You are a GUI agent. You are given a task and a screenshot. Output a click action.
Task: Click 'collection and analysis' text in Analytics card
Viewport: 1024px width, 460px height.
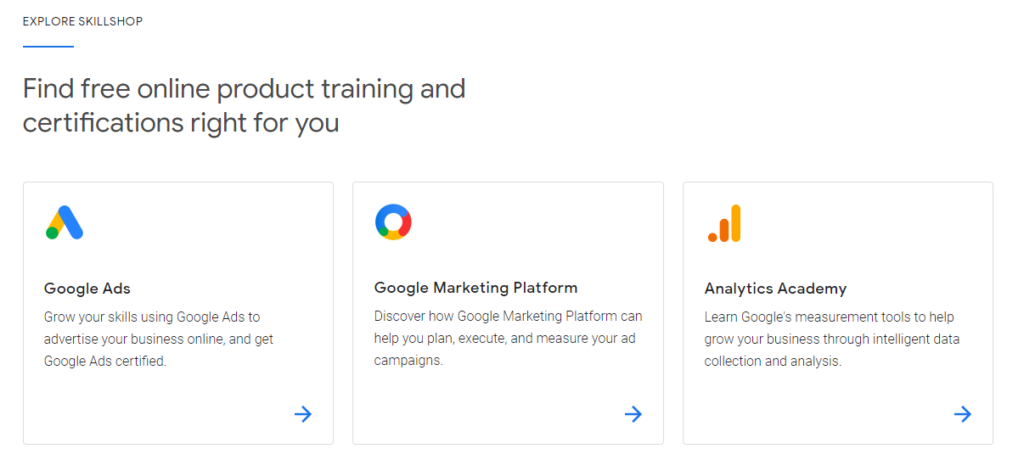coord(773,361)
